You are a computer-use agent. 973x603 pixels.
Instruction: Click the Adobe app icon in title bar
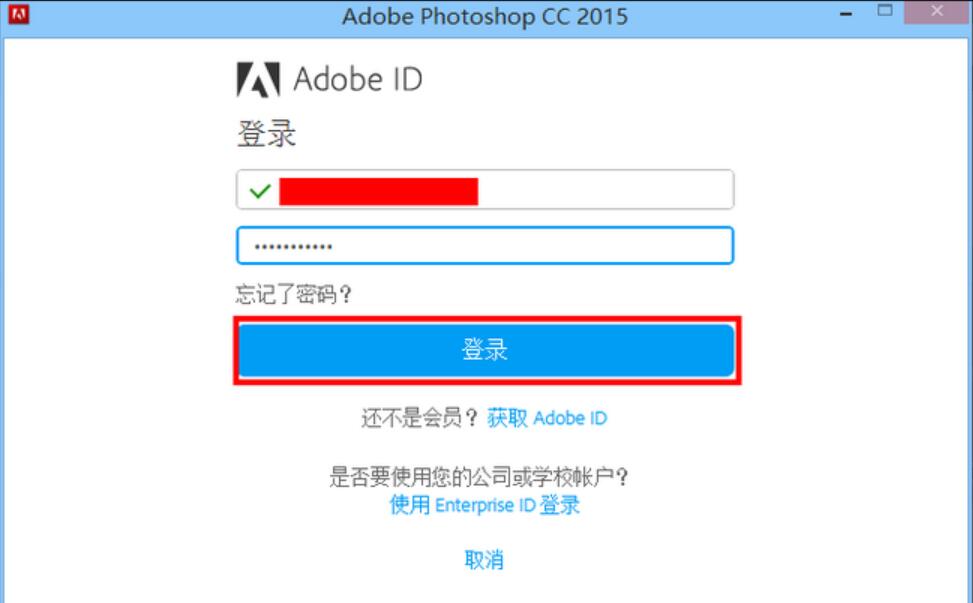[x=19, y=14]
